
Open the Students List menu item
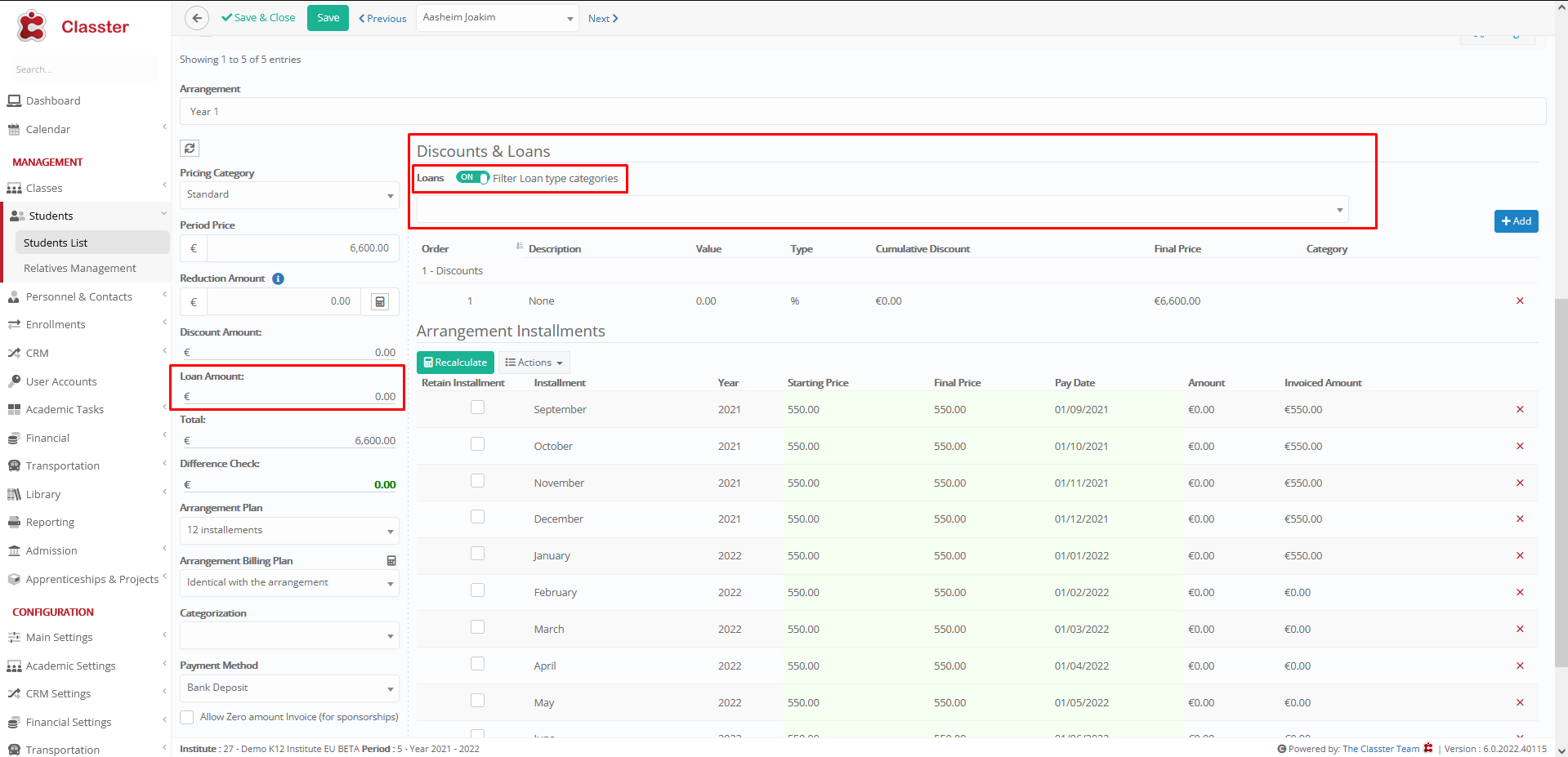pos(92,243)
